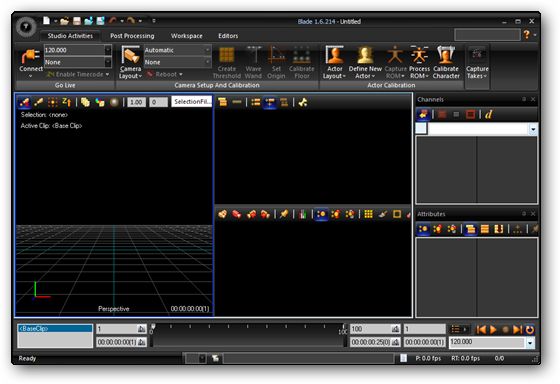560x384 pixels.
Task: Click the playback options list button
Action: [x=459, y=329]
